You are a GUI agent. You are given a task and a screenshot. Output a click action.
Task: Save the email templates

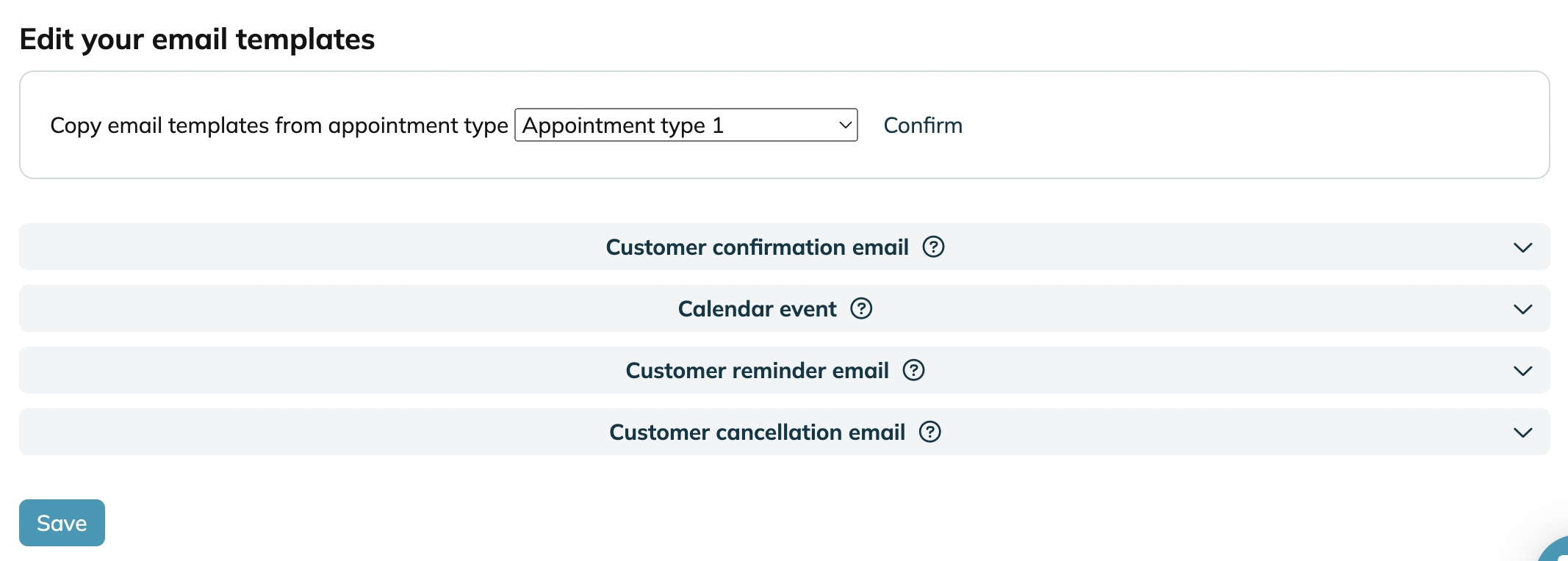[x=62, y=523]
